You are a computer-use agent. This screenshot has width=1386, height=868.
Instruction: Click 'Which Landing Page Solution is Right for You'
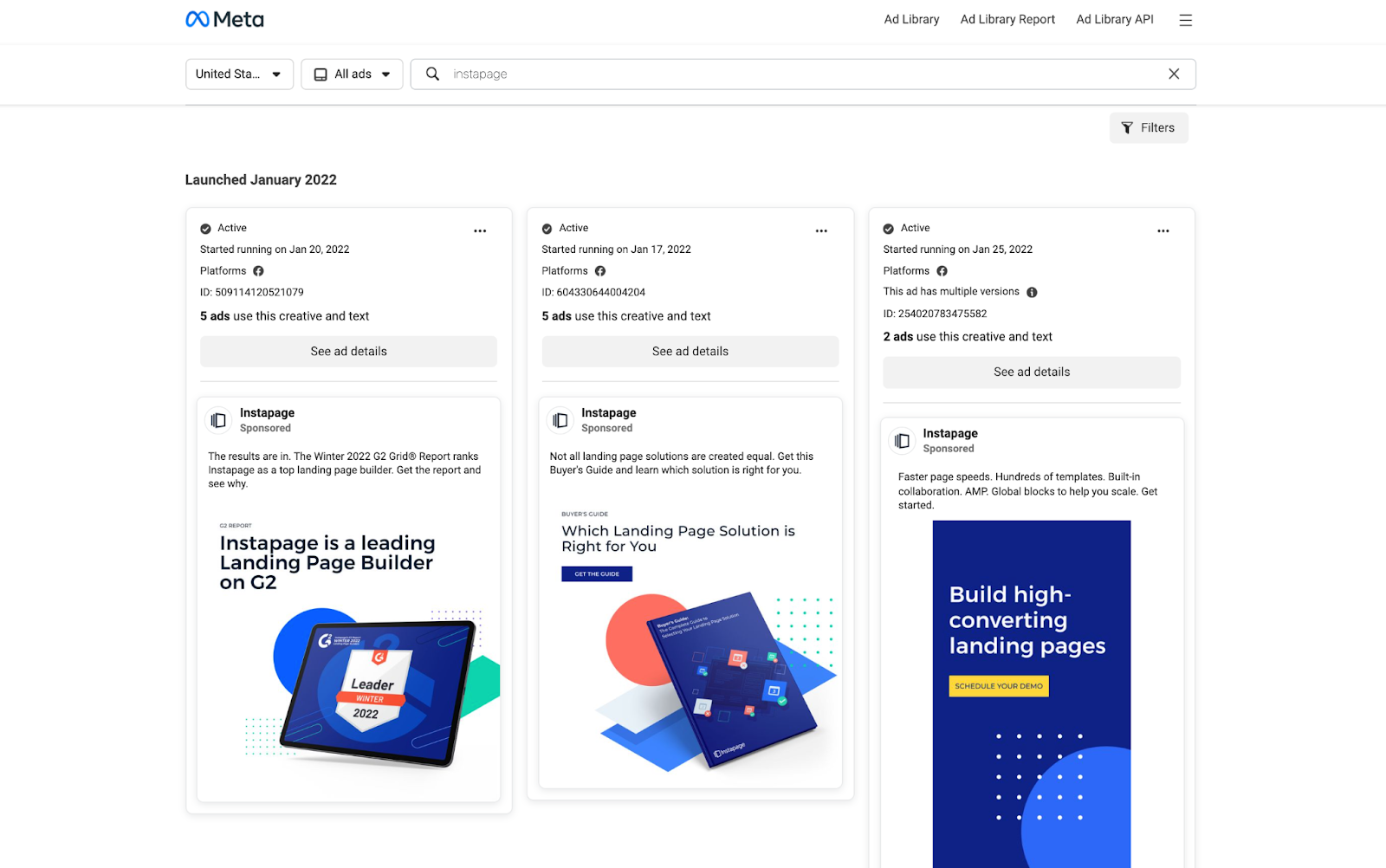point(678,539)
